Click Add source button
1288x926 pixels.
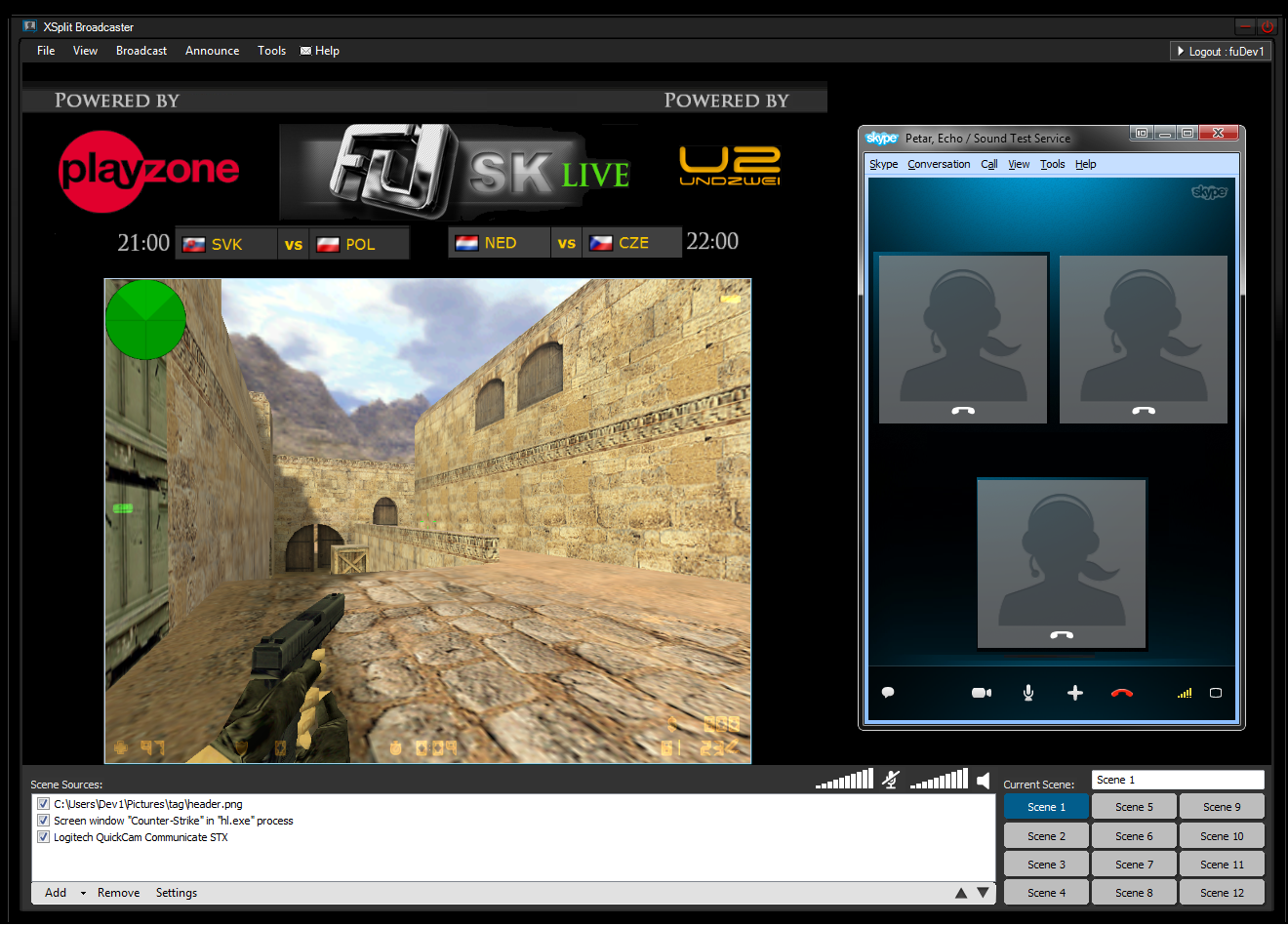56,893
